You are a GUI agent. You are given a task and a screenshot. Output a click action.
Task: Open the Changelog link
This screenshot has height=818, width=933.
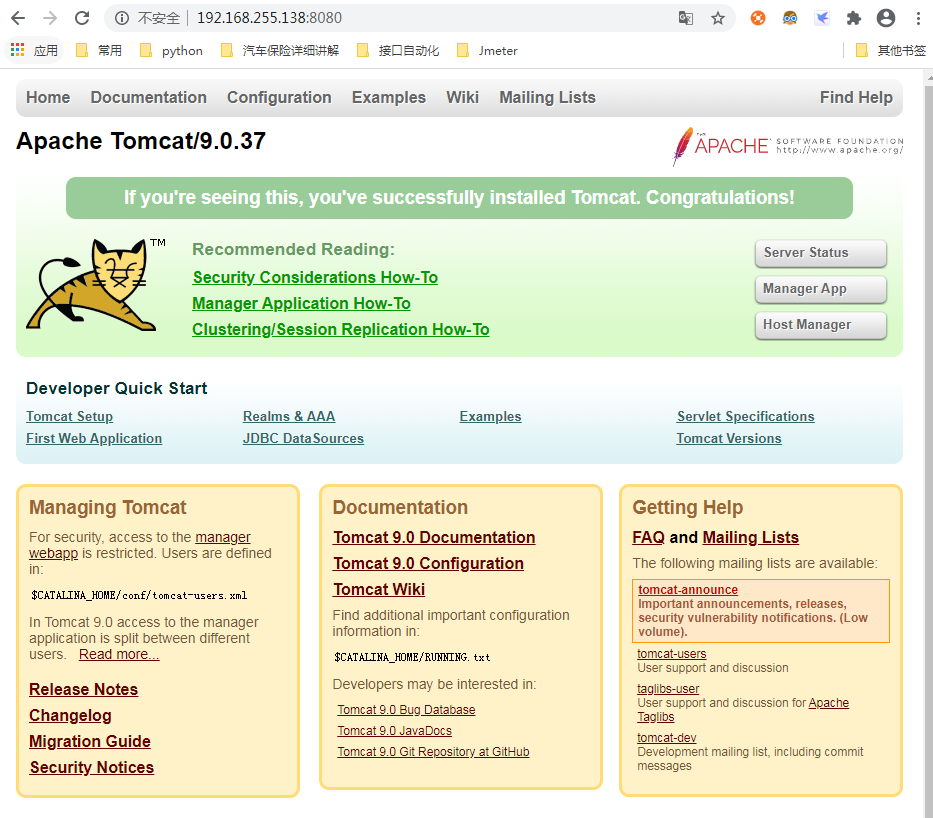point(70,716)
